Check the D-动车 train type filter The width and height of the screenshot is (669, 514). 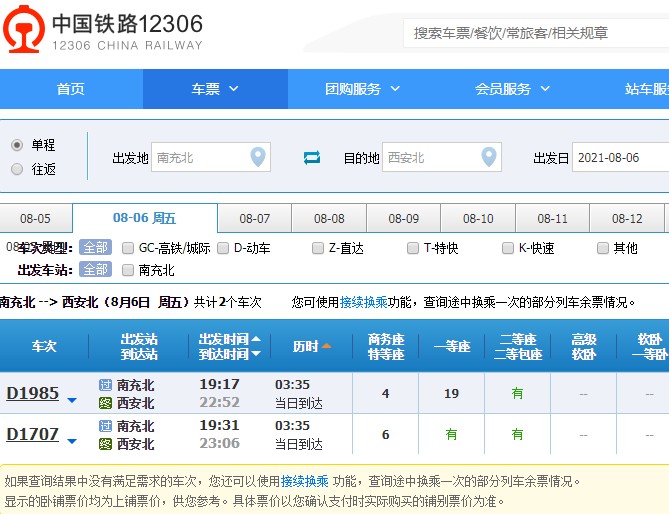[x=224, y=248]
